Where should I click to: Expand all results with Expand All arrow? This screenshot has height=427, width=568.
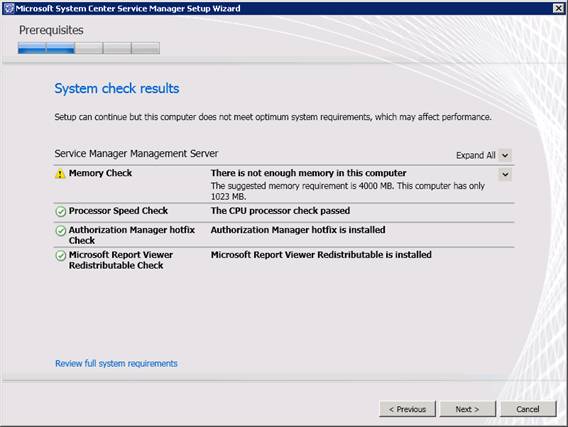[505, 155]
